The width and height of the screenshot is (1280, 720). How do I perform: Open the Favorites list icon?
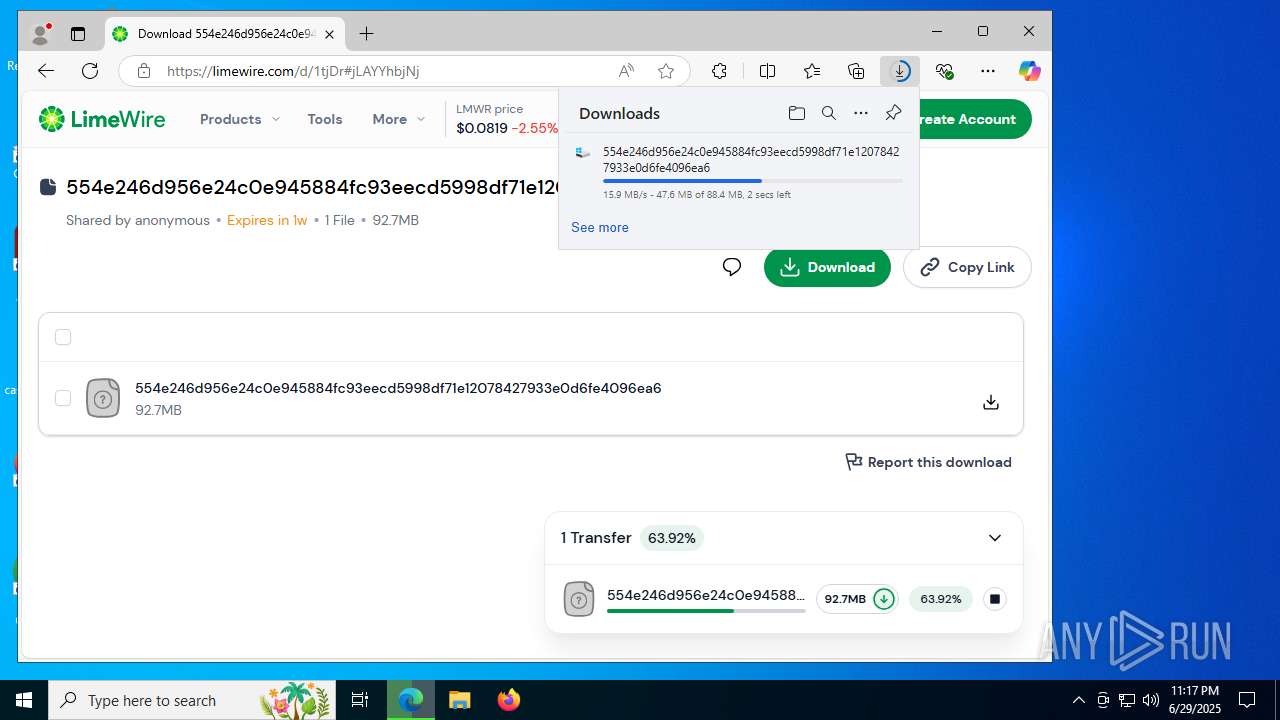tap(812, 71)
